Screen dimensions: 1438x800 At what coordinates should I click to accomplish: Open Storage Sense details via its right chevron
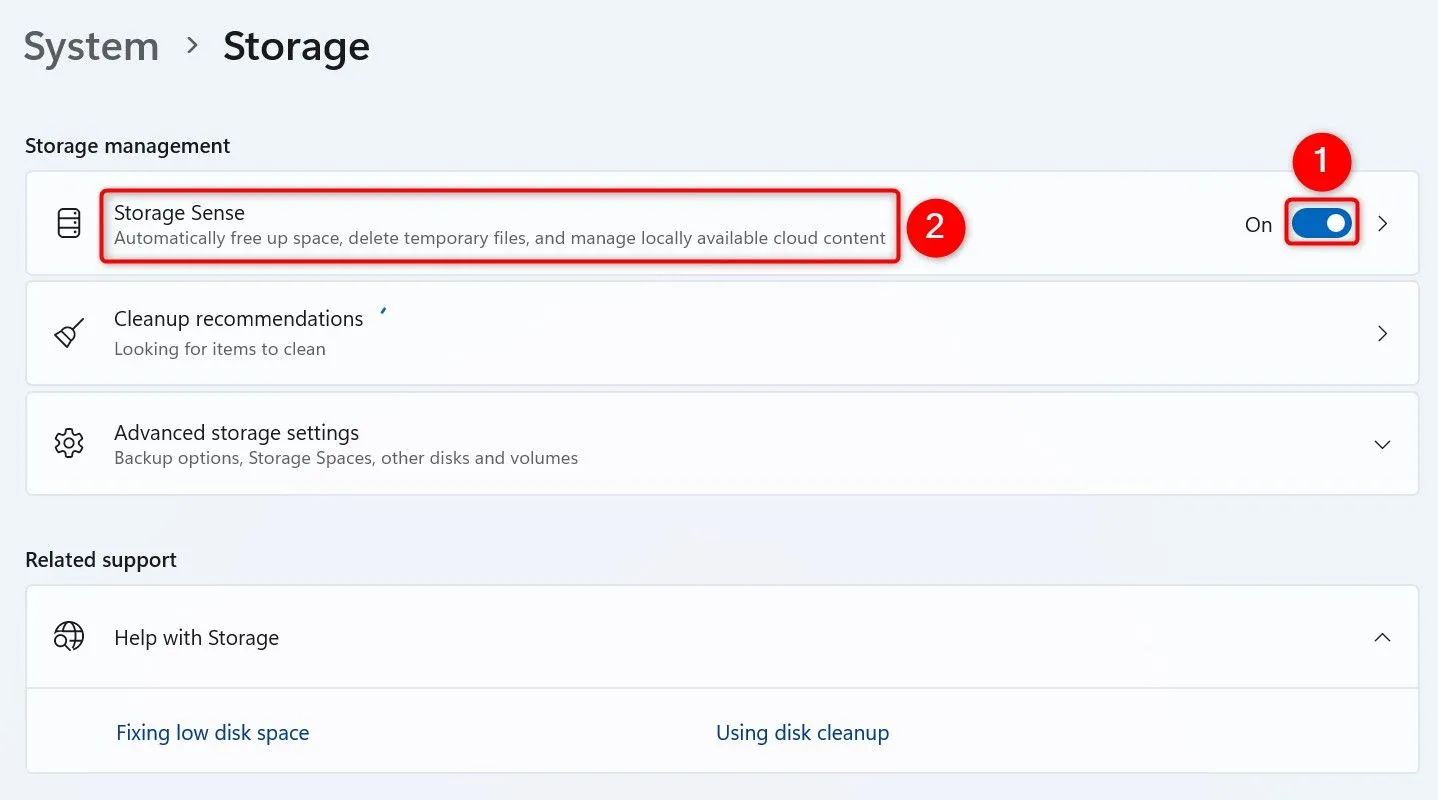click(x=1382, y=225)
